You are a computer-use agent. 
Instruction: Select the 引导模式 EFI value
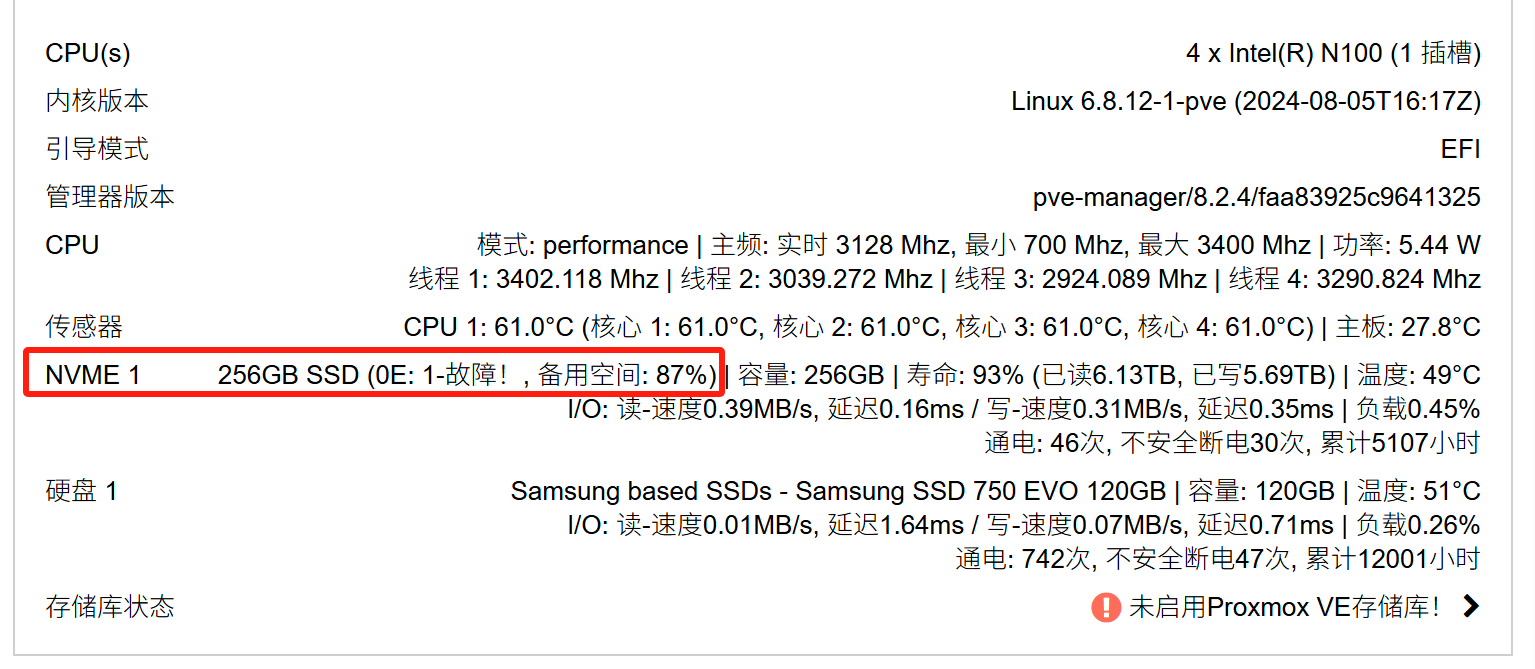1463,149
